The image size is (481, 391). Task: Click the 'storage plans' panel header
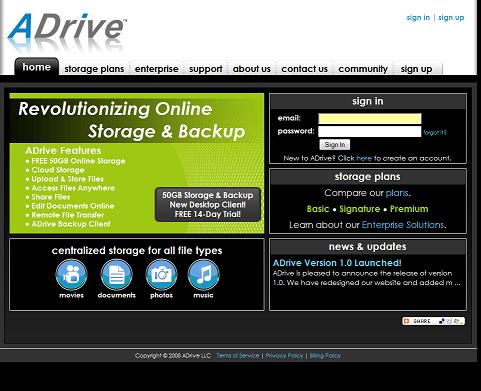tap(368, 177)
